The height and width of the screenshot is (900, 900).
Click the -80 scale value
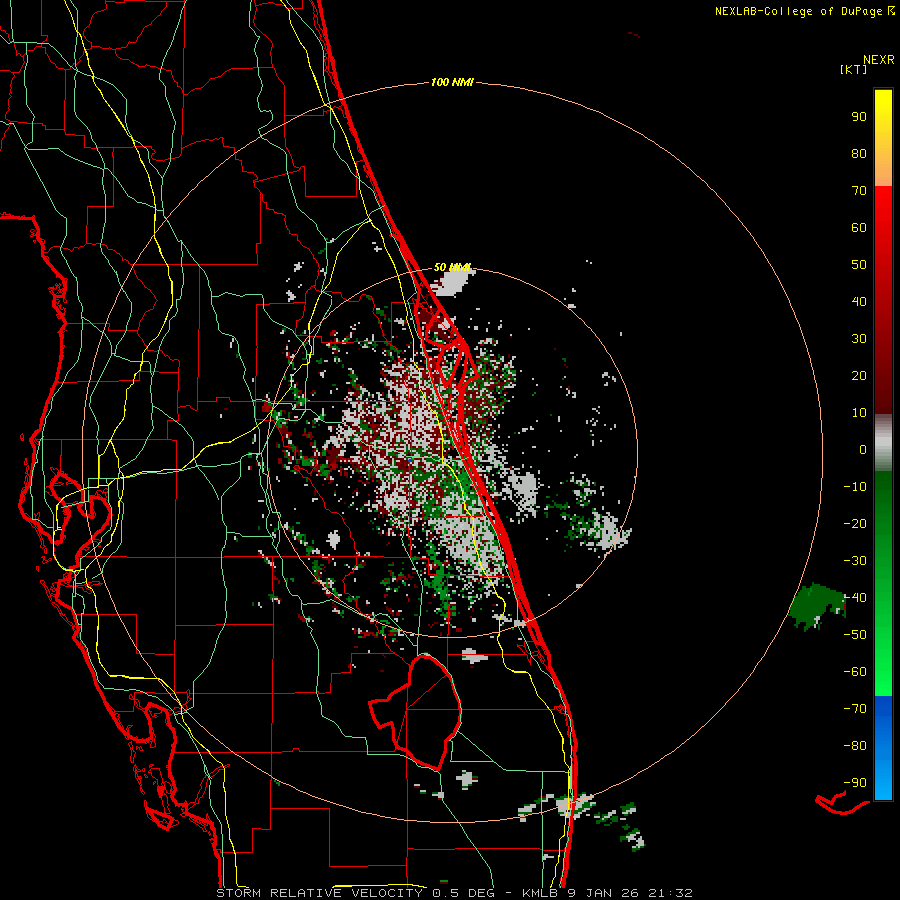pos(855,746)
